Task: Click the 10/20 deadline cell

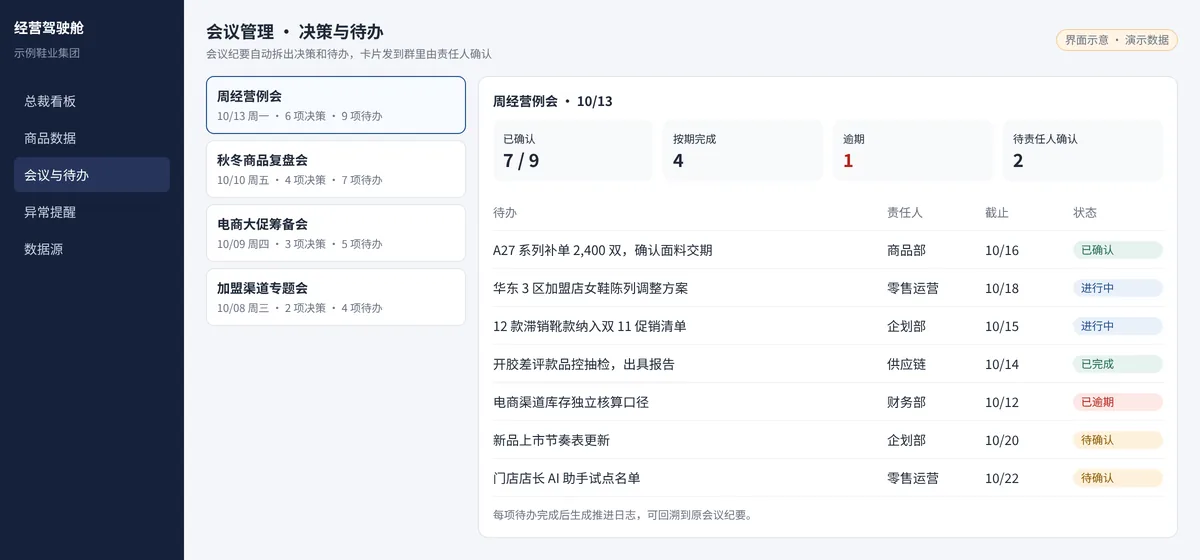Action: (x=1002, y=440)
